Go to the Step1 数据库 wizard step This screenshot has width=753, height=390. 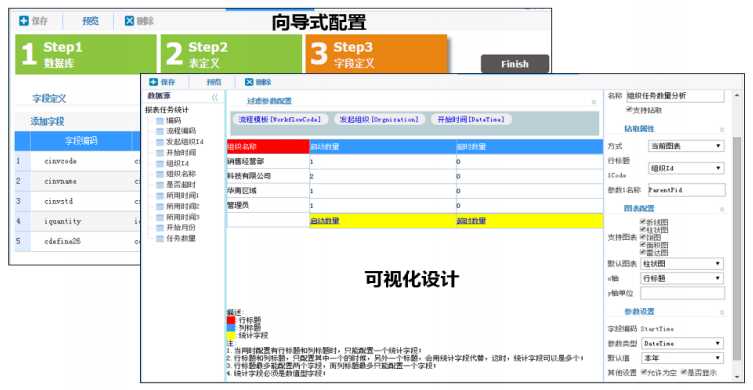[x=85, y=54]
